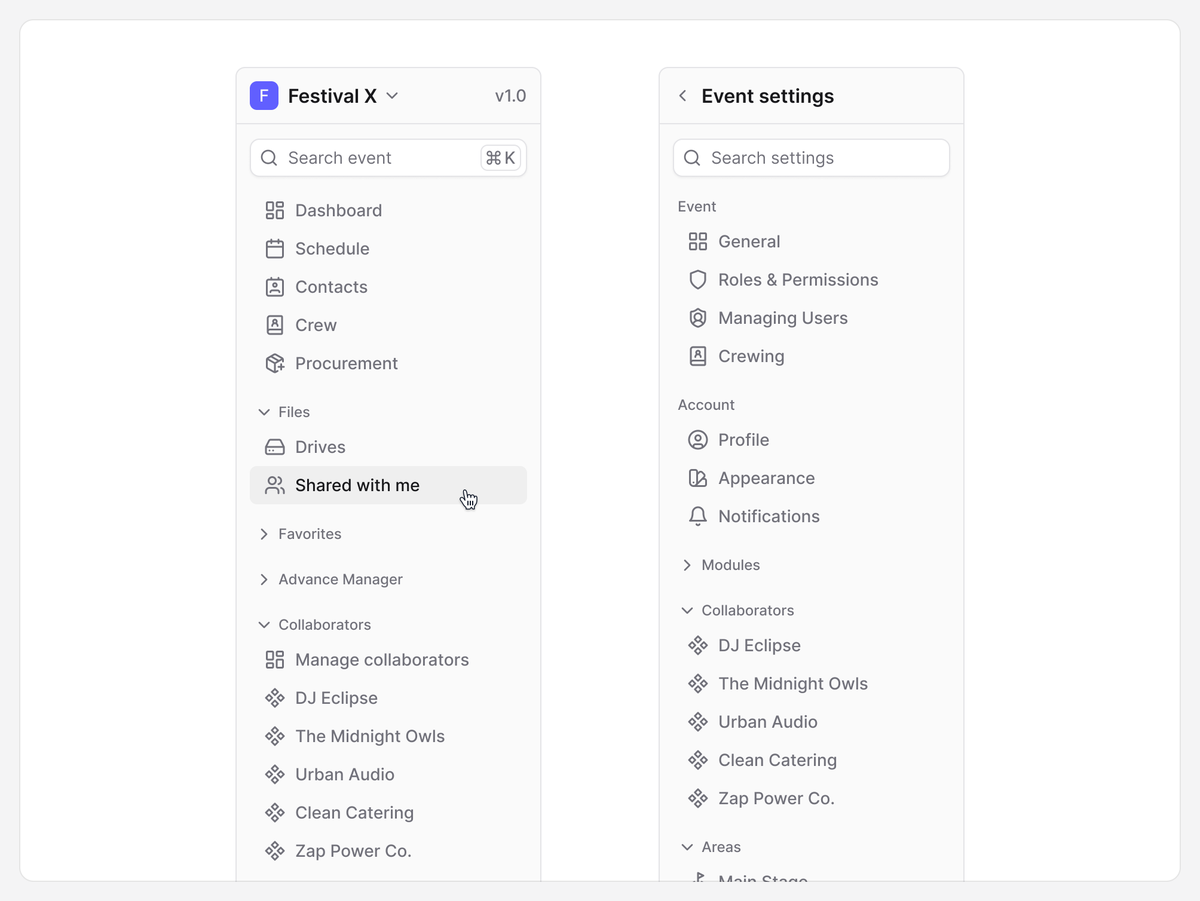Select Managing Users in Event settings
This screenshot has height=901, width=1200.
coord(811,318)
